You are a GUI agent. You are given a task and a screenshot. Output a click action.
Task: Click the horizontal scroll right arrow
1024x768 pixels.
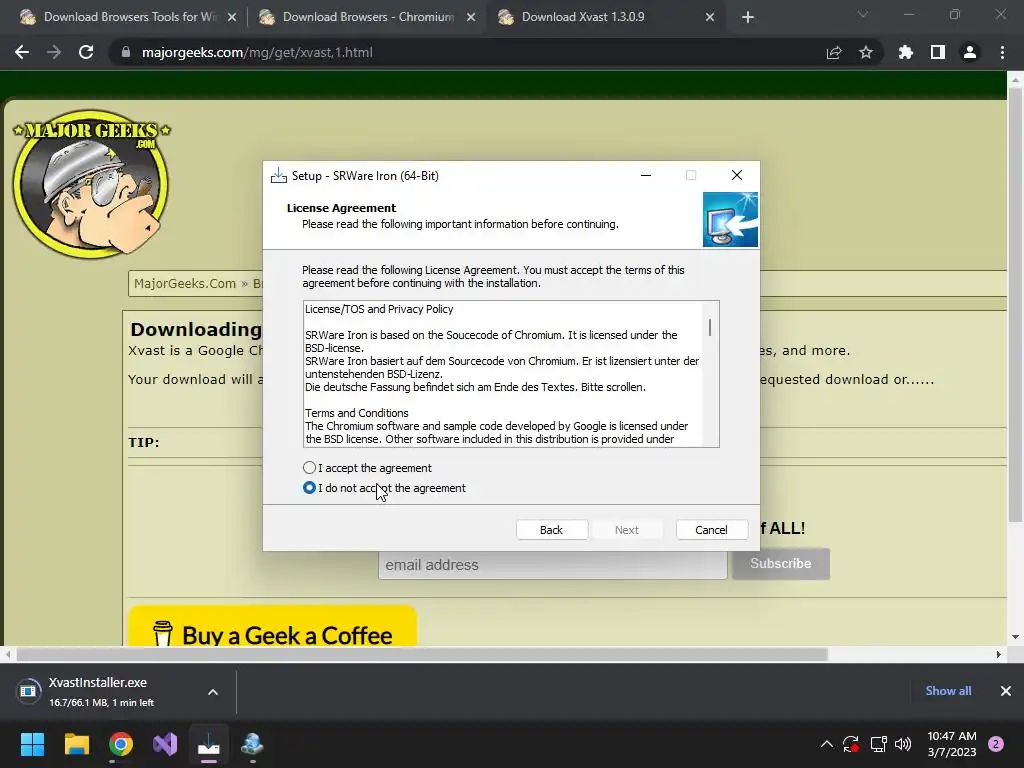click(999, 654)
